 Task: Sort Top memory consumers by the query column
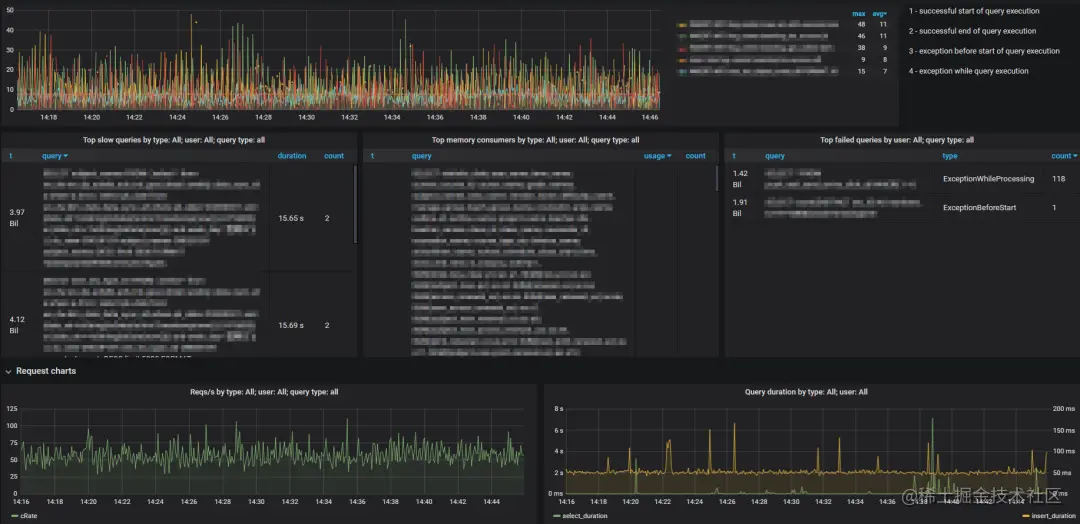pos(422,156)
